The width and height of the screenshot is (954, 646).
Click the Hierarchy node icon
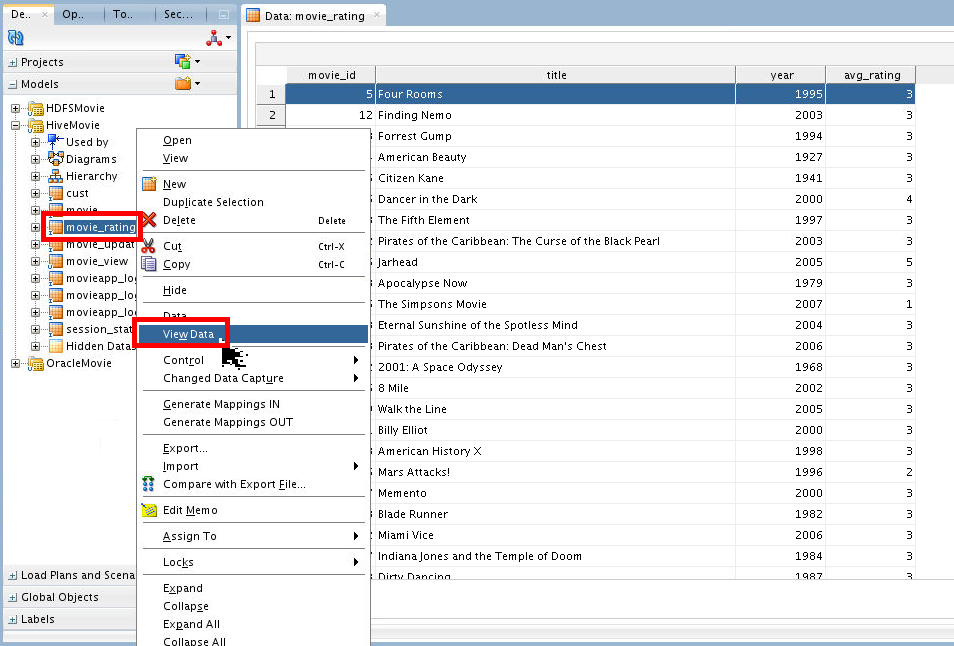tap(56, 176)
